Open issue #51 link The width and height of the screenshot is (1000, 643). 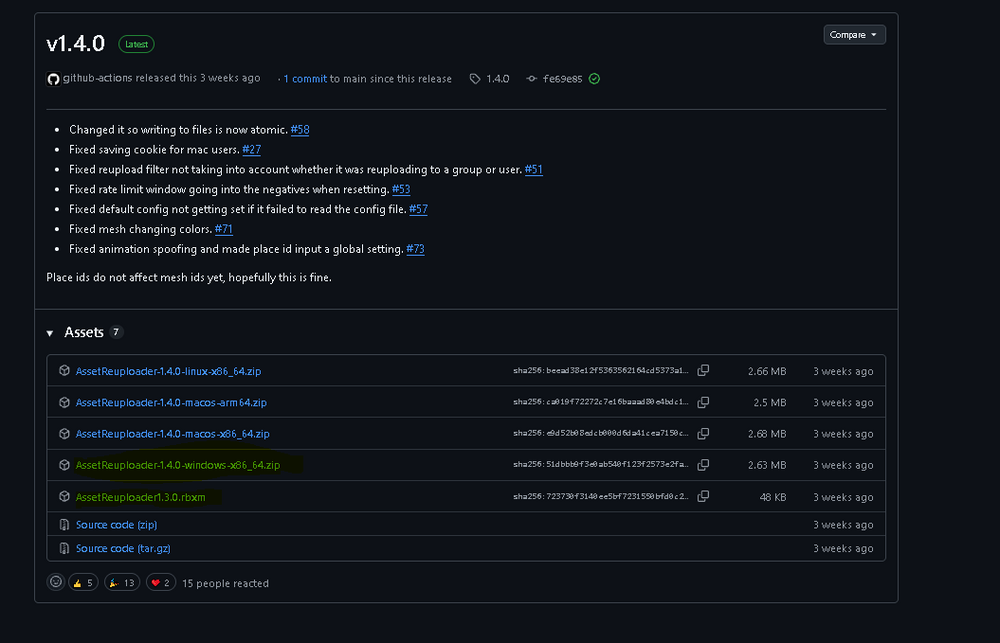point(533,169)
